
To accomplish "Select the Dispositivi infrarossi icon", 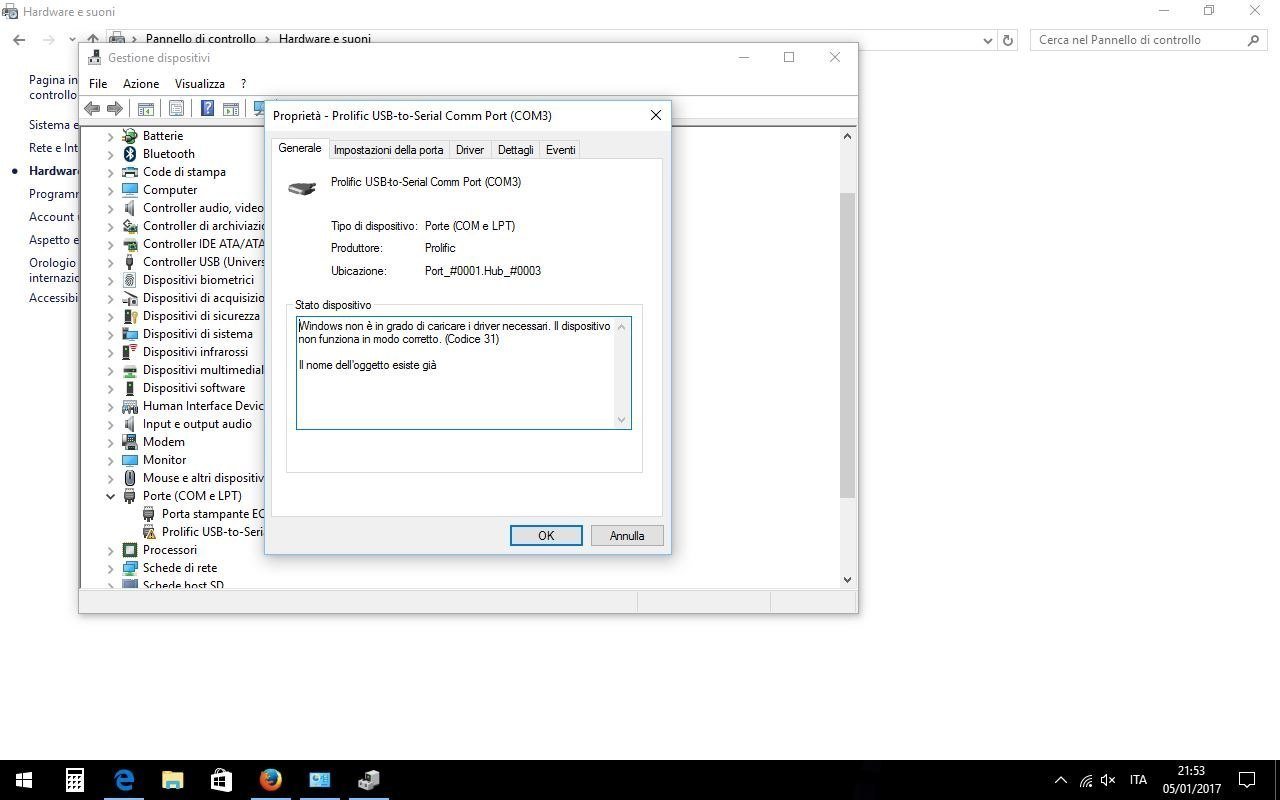I will point(129,352).
